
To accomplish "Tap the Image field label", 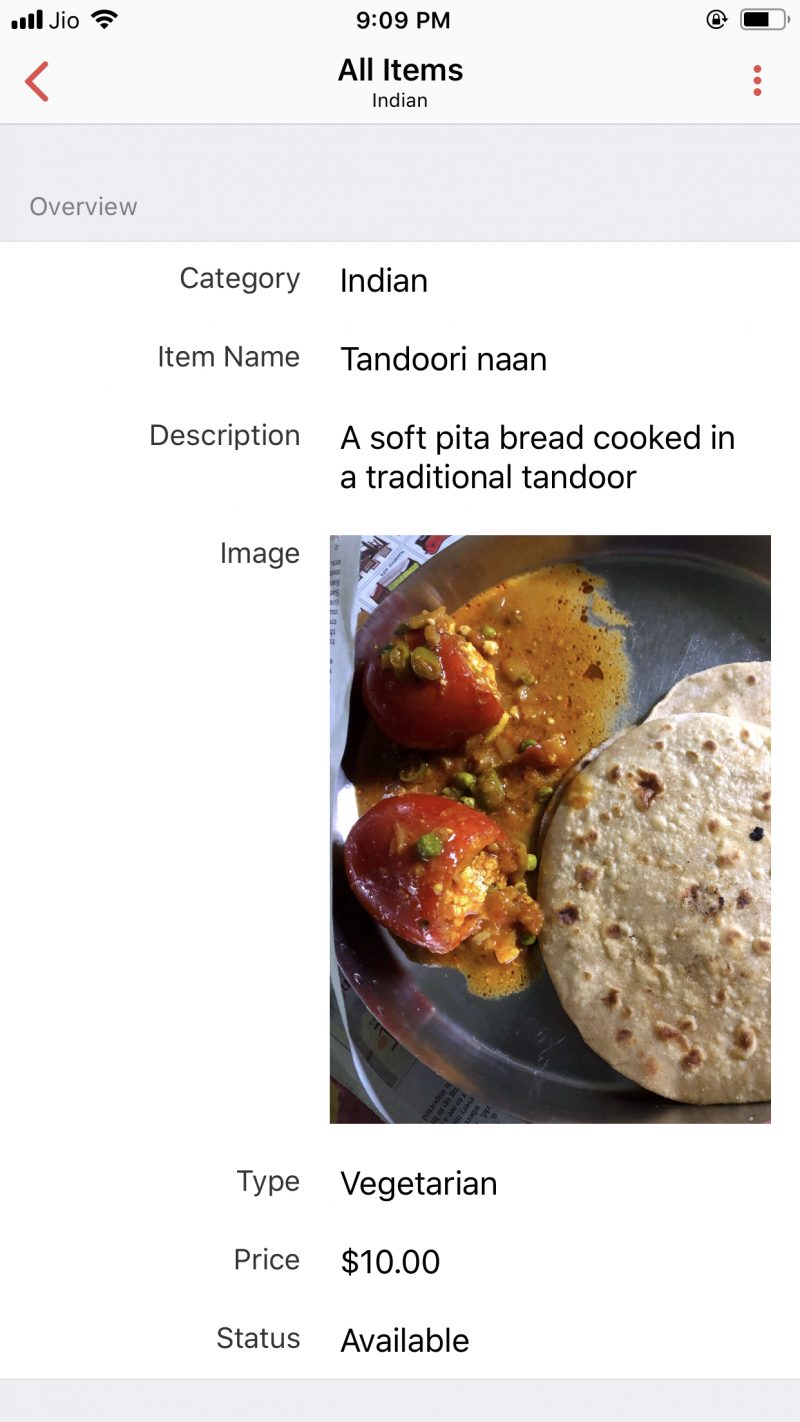I will coord(260,554).
